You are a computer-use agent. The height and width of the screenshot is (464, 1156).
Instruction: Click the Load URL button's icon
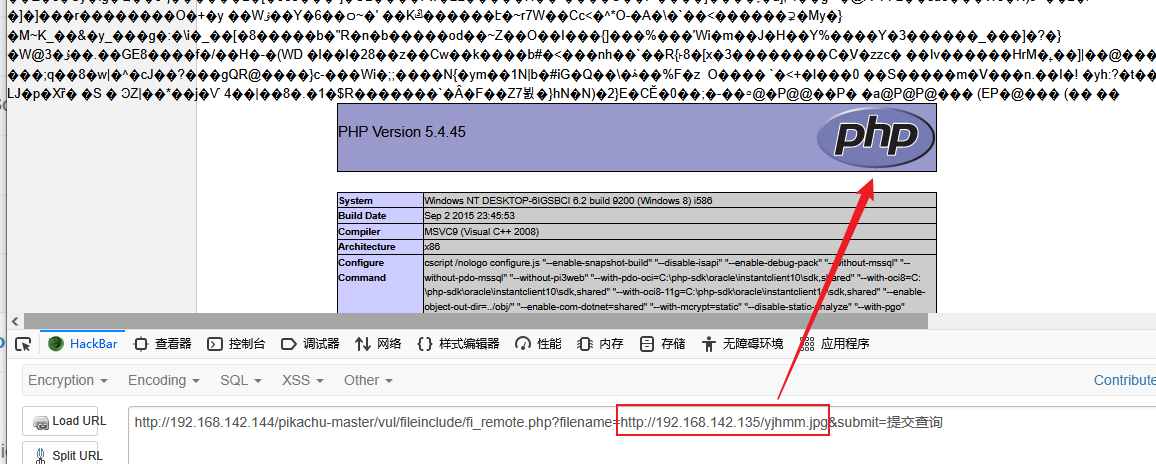41,422
